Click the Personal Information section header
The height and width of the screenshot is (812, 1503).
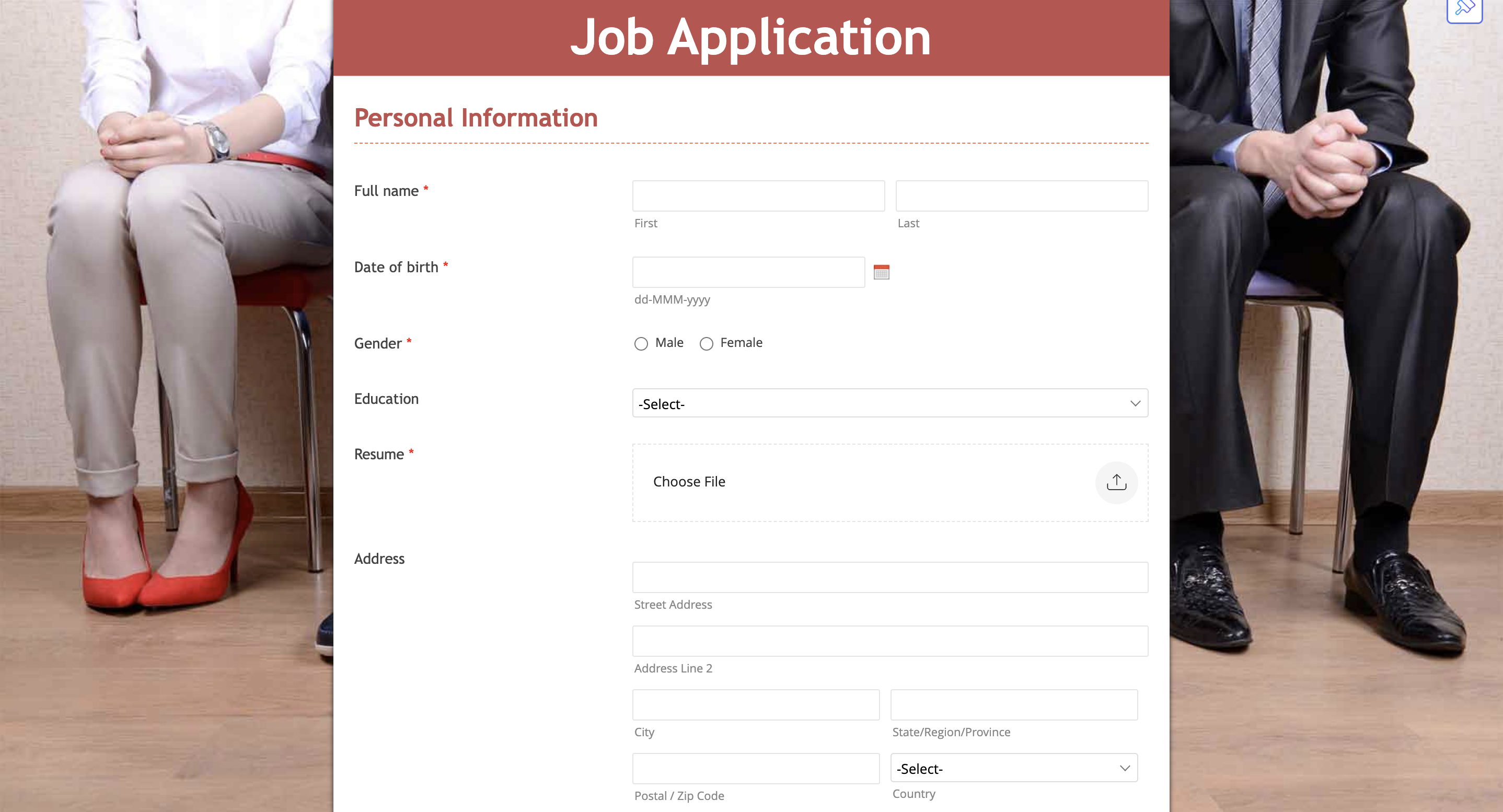click(476, 118)
